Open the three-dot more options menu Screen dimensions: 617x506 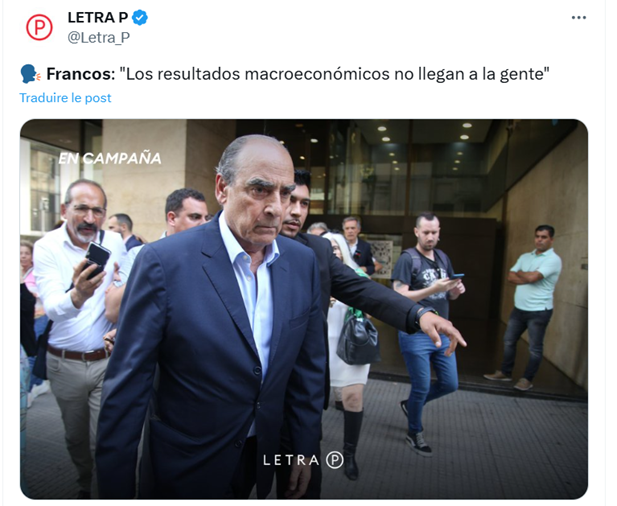click(x=578, y=18)
